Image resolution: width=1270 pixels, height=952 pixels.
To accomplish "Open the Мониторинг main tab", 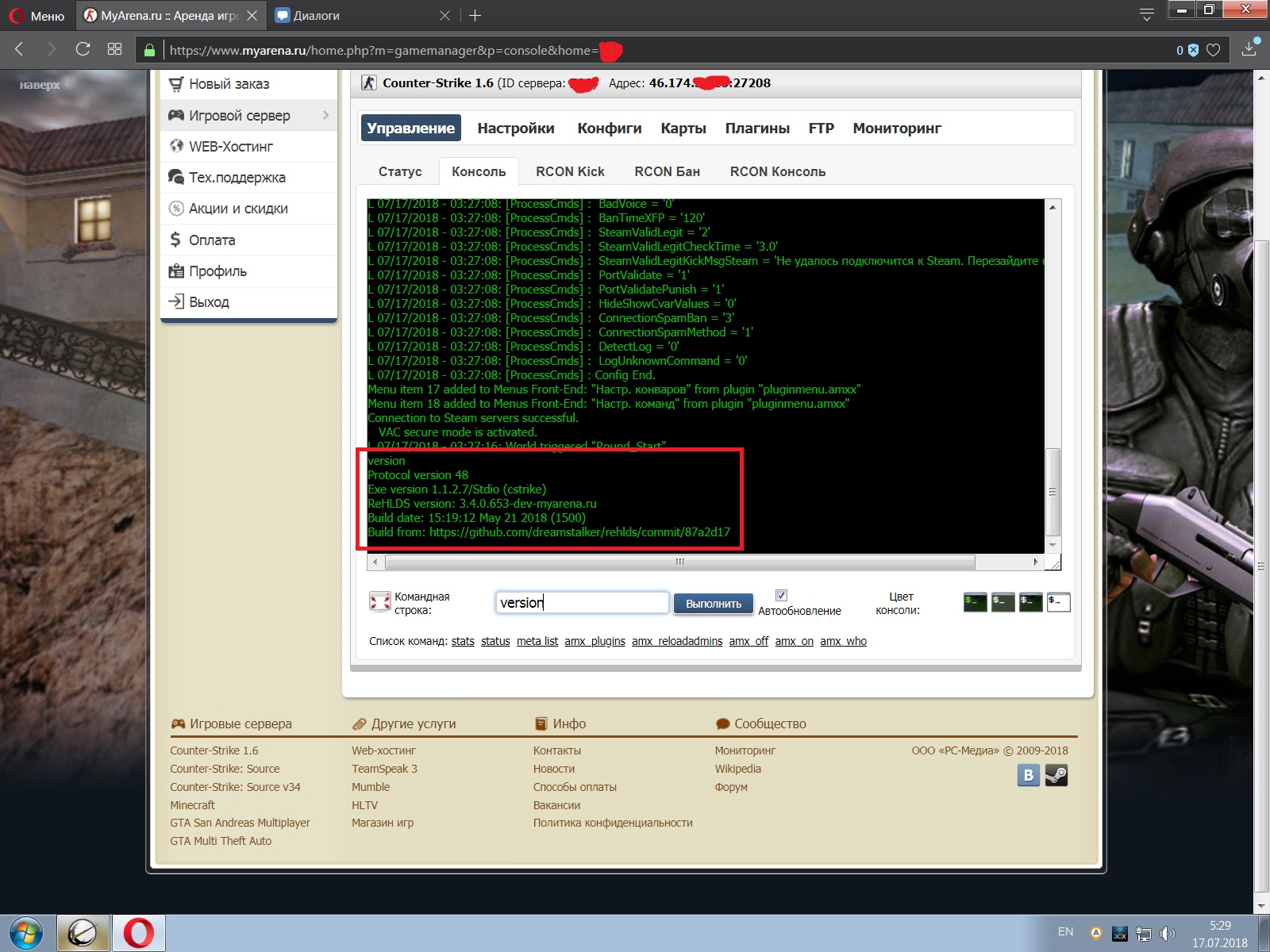I will [x=897, y=128].
